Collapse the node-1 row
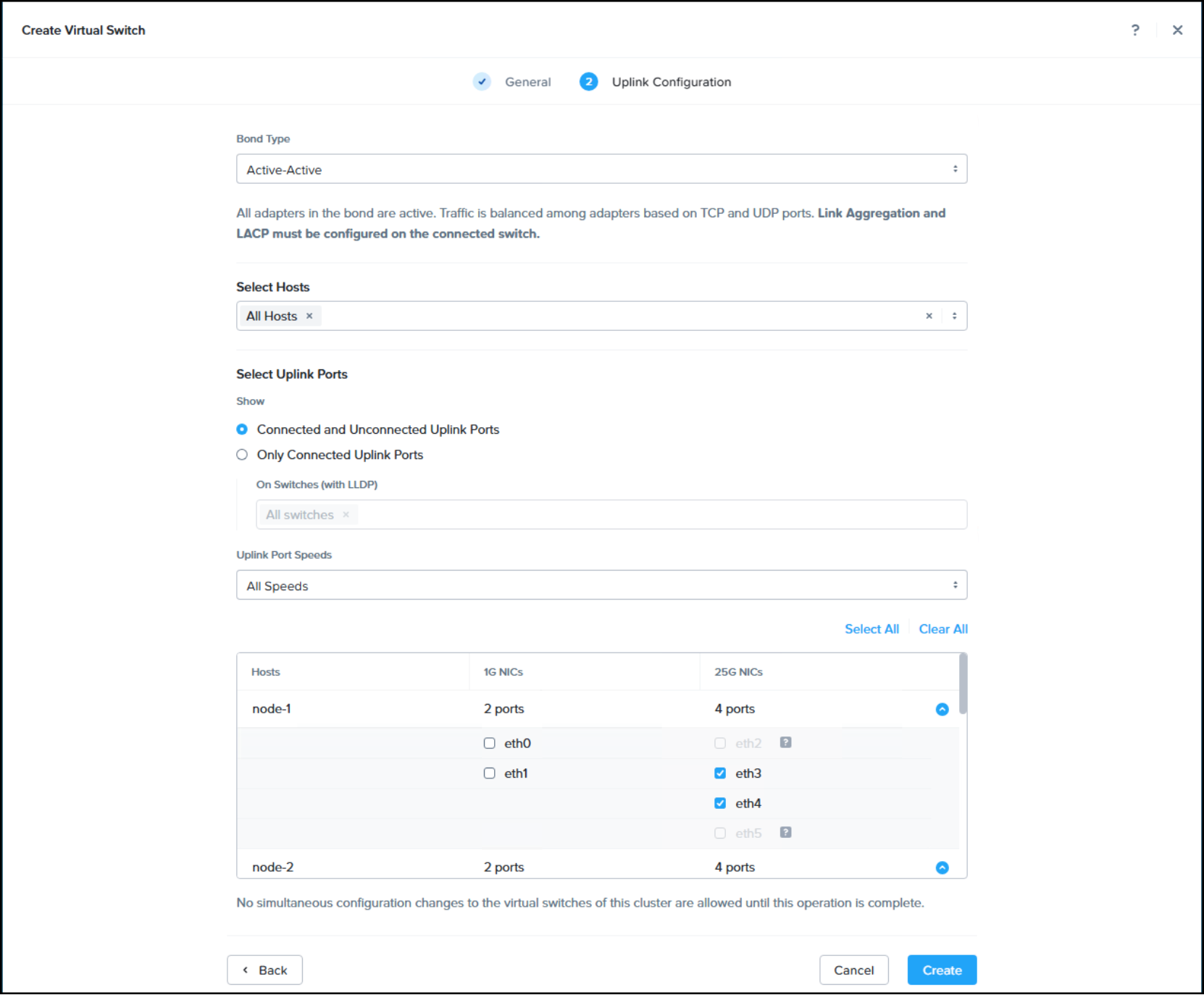This screenshot has height=995, width=1204. click(942, 709)
